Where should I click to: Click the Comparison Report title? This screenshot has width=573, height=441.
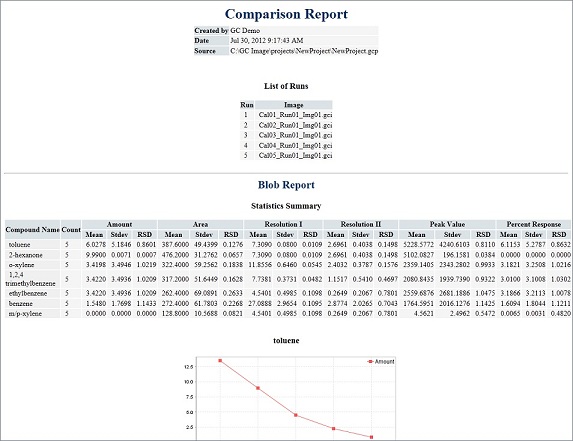coord(286,14)
